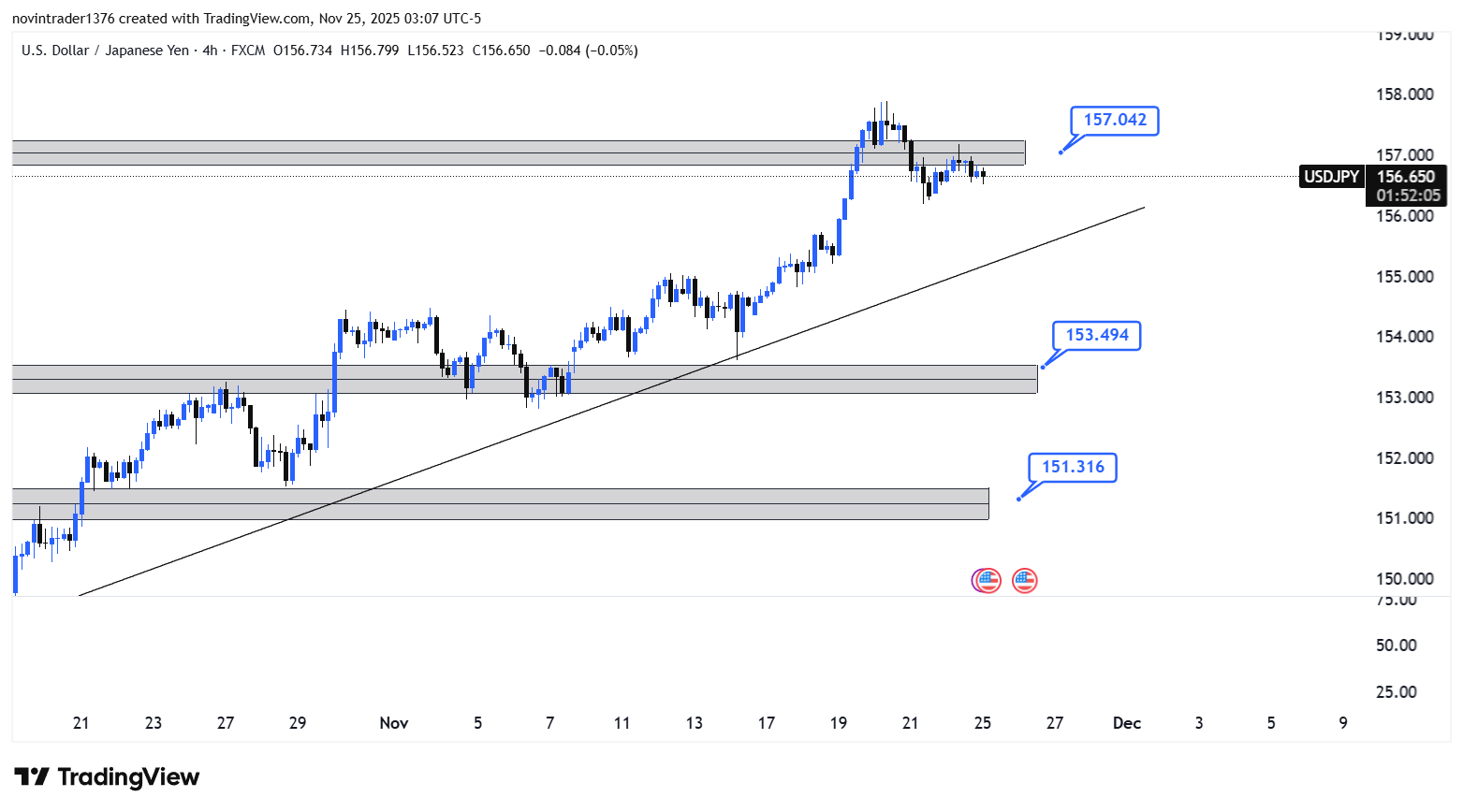Screen dimensions: 1463x812
Task: Click the current price 156.650 label
Action: 1406,177
